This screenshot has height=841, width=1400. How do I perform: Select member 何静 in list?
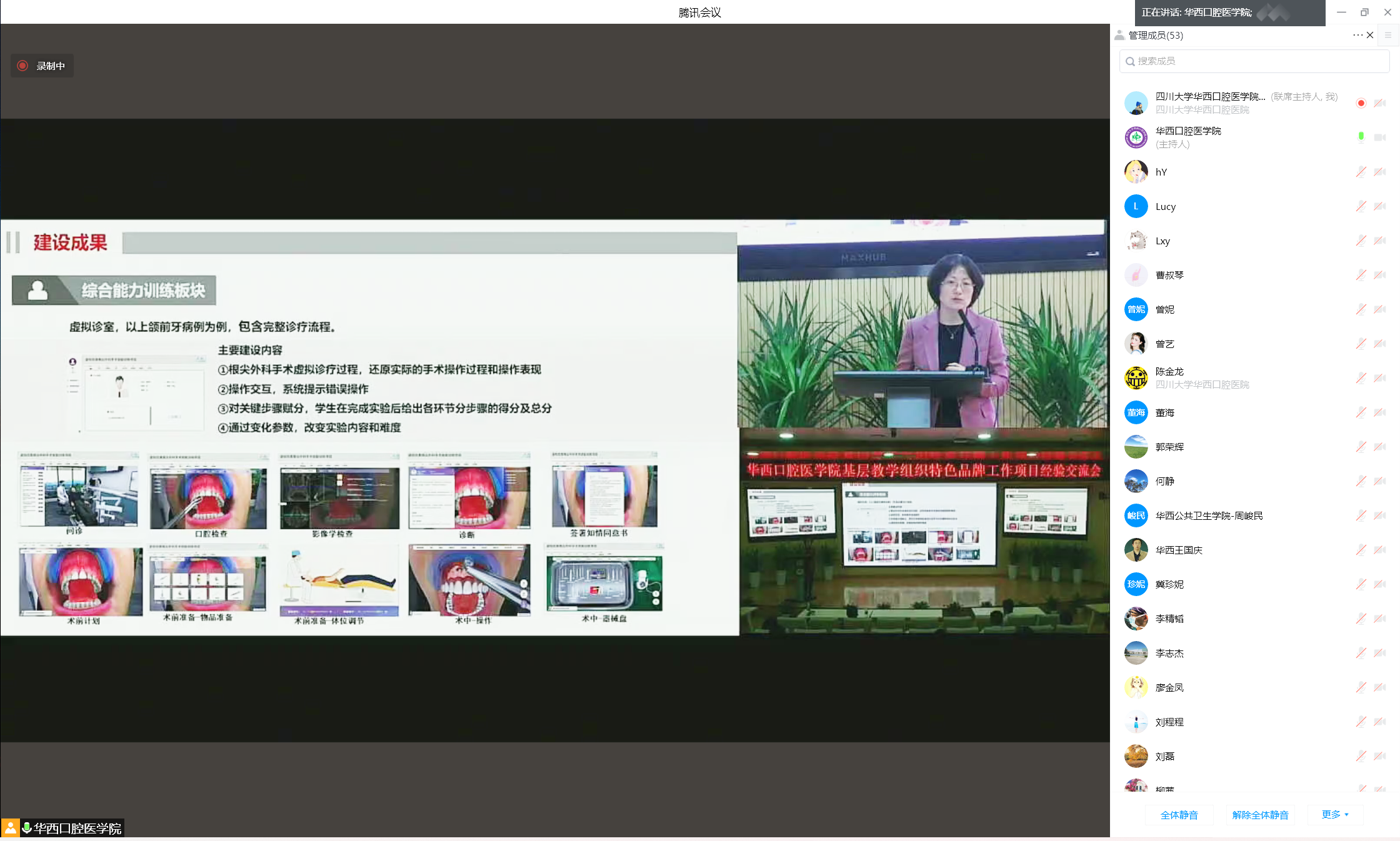pos(1254,481)
